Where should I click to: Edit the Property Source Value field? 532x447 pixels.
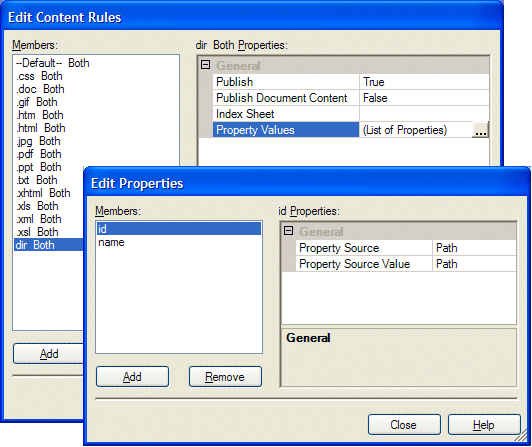pyautogui.click(x=474, y=264)
